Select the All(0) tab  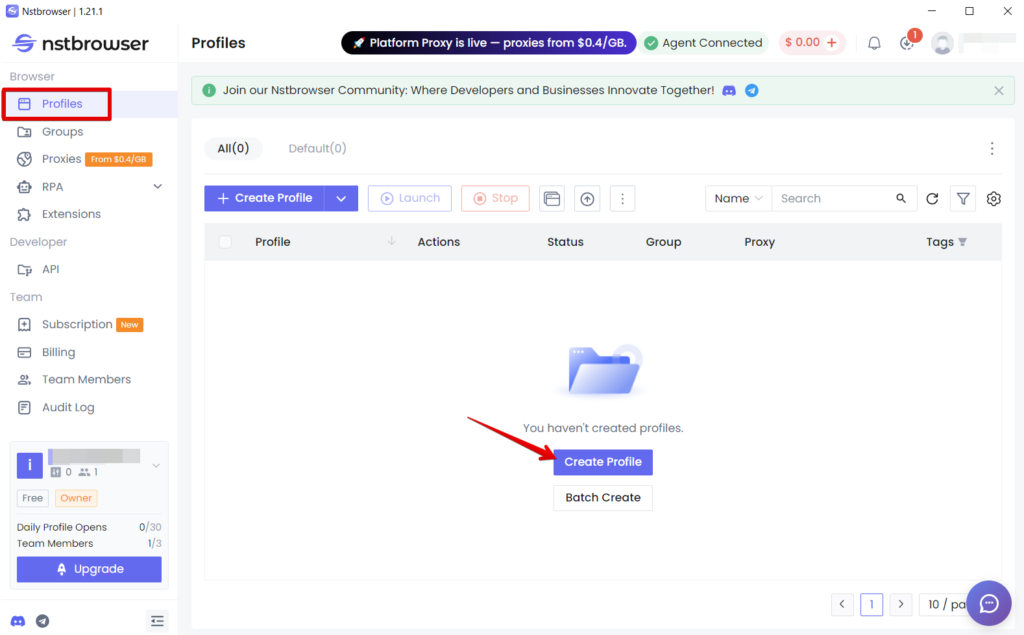coord(233,148)
